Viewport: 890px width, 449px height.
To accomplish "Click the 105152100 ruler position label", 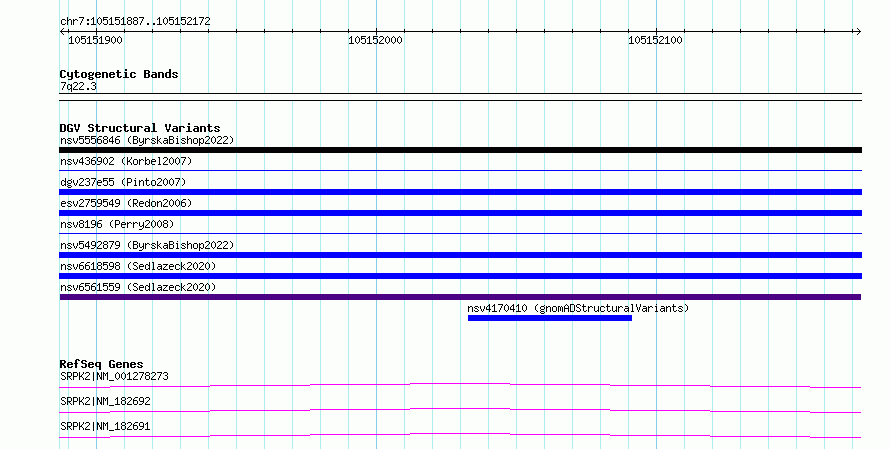I will (655, 40).
